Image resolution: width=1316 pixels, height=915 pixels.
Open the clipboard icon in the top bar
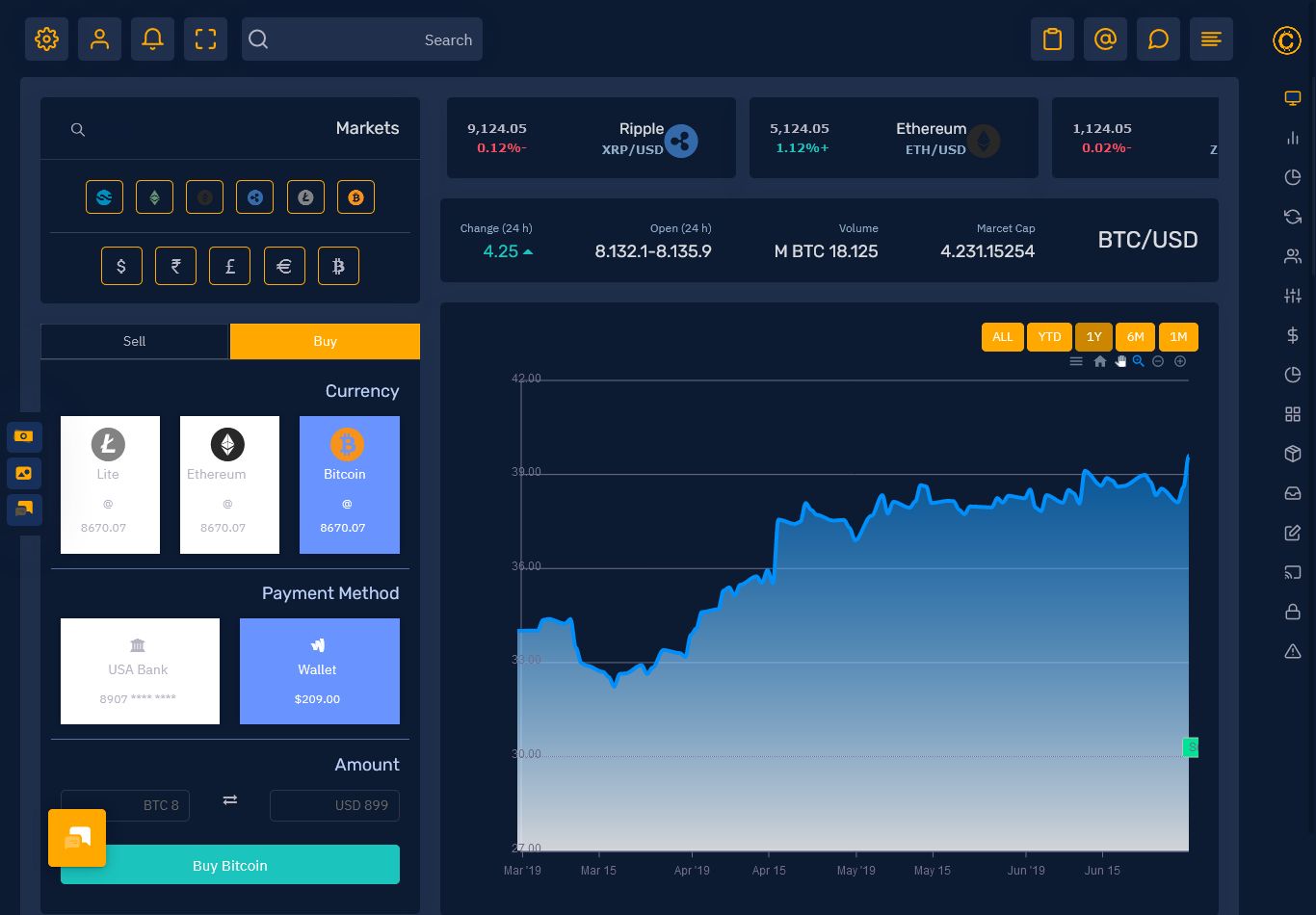point(1052,39)
